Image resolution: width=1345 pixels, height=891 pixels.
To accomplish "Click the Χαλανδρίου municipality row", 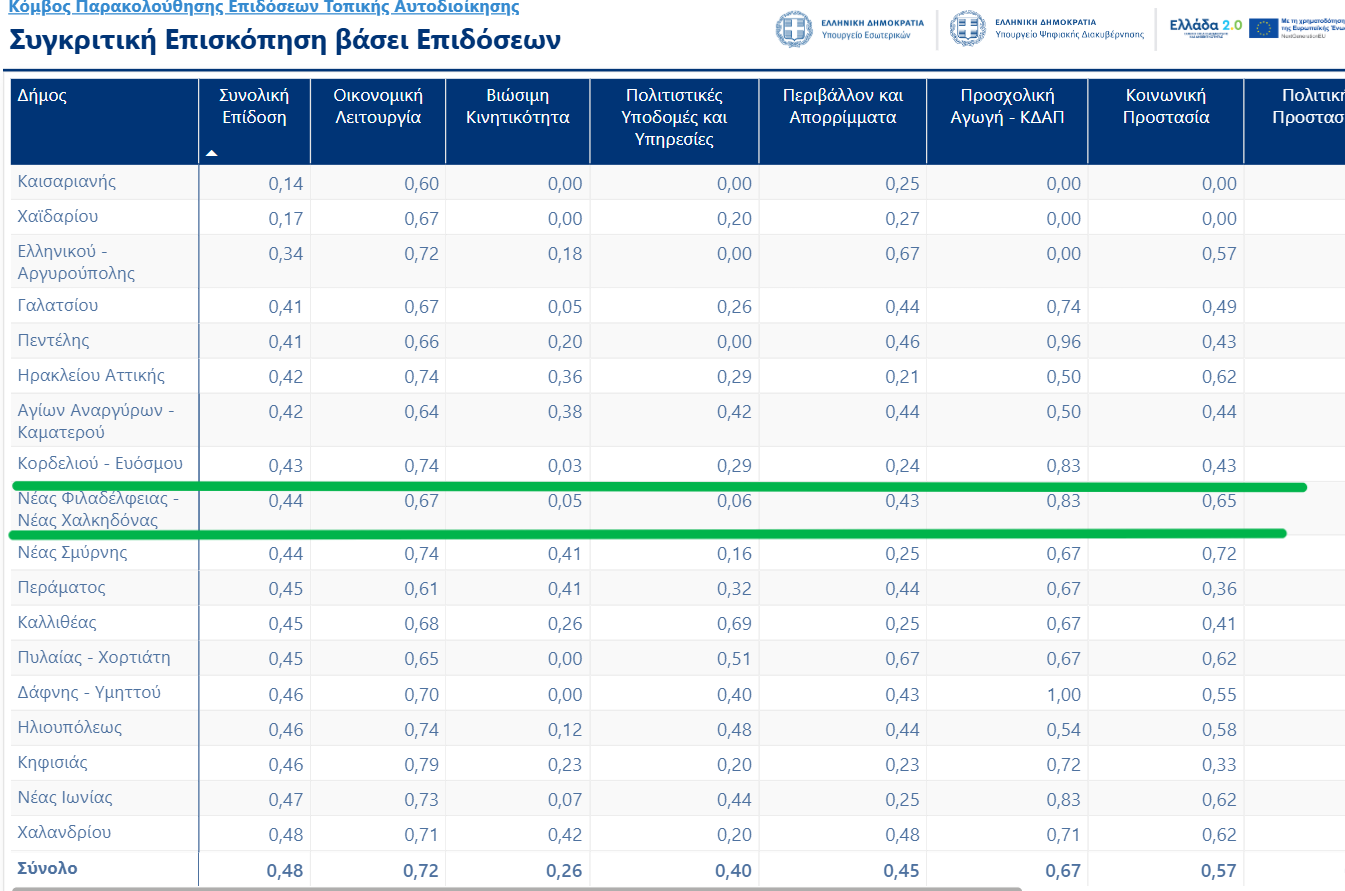I will click(x=64, y=832).
